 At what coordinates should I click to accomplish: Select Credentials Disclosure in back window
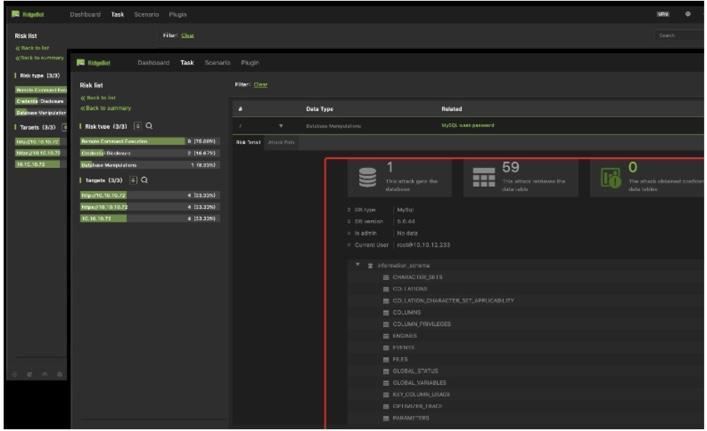tap(41, 101)
